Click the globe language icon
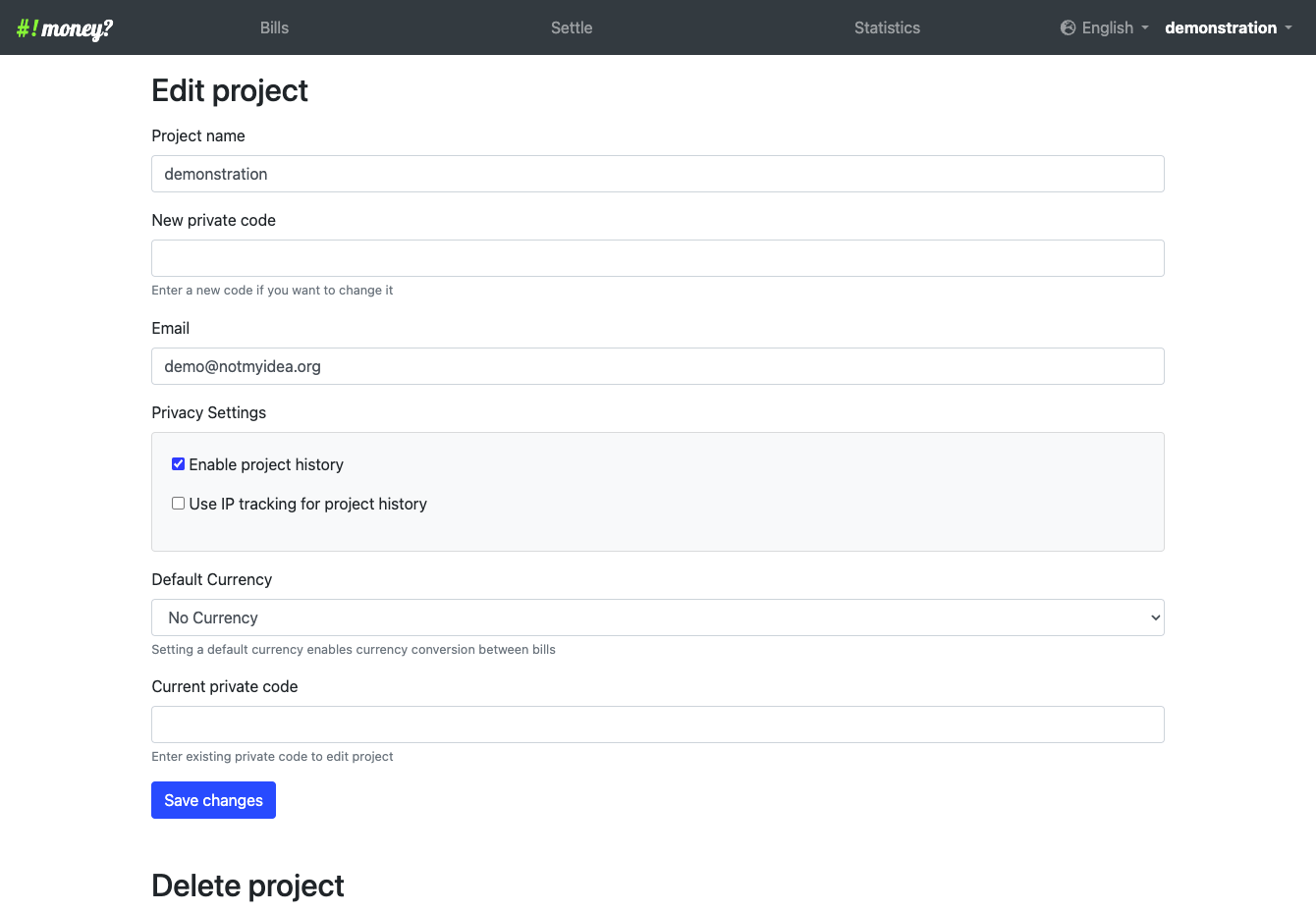 coord(1068,27)
